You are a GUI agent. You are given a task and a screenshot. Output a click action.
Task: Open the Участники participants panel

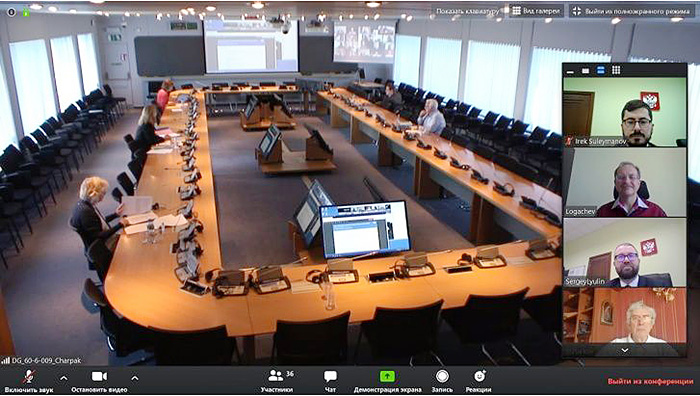tap(277, 381)
